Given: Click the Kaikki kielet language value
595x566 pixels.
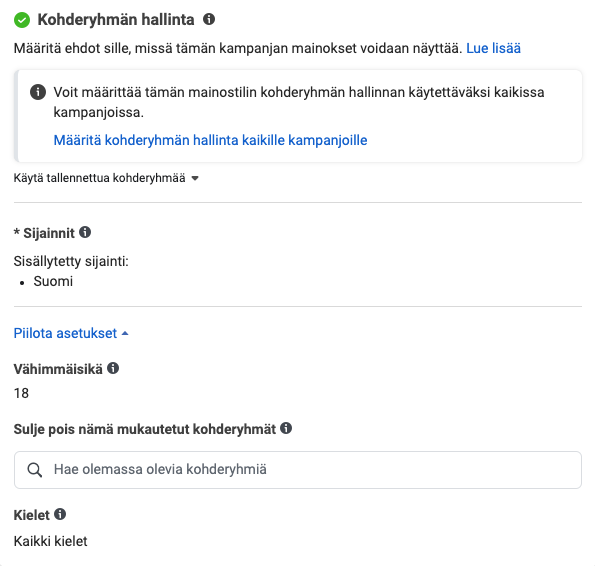Looking at the screenshot, I should click(50, 541).
